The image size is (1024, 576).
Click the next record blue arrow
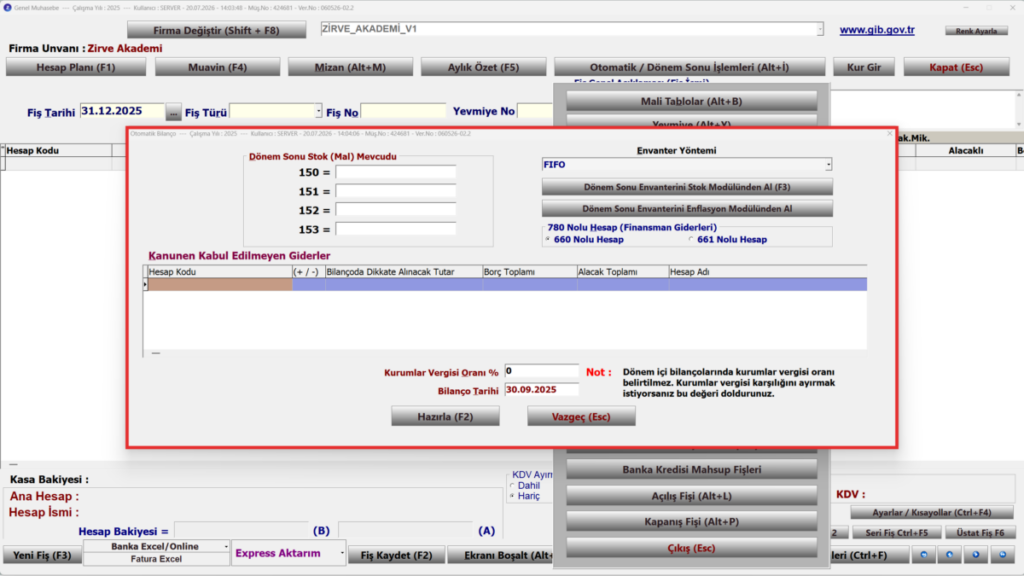pyautogui.click(x=976, y=554)
